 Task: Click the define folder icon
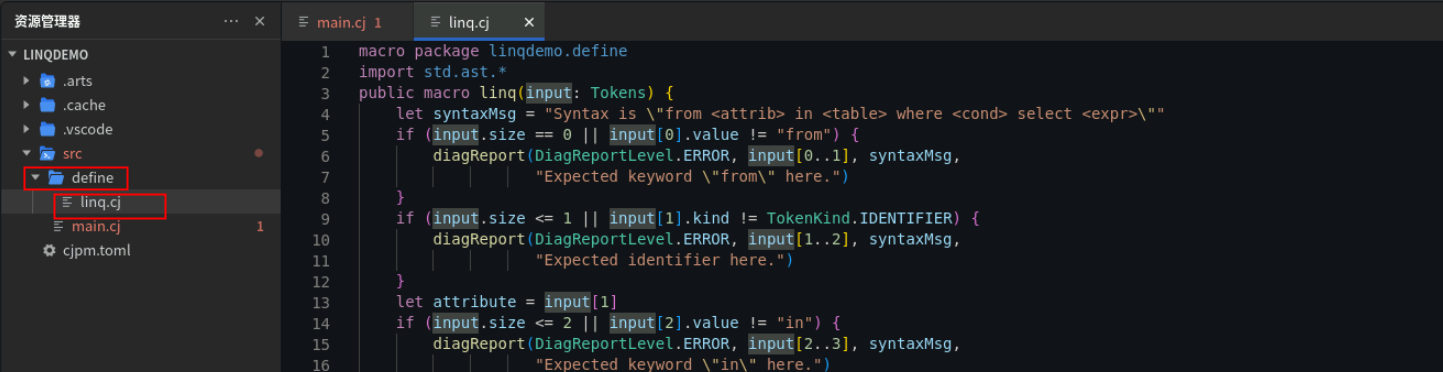point(56,178)
